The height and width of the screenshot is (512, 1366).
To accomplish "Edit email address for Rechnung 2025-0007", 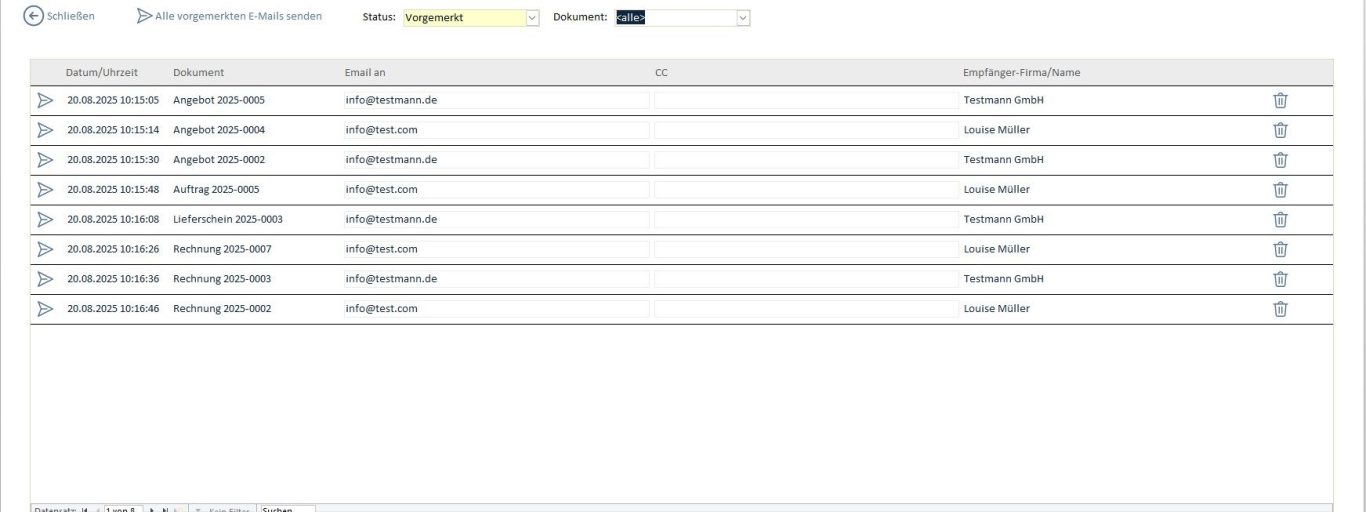I will click(496, 249).
